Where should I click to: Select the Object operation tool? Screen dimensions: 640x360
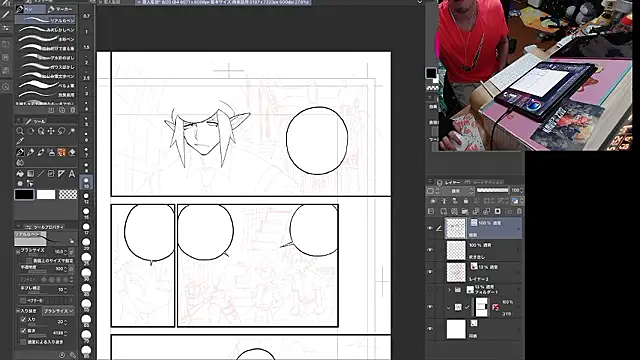(41, 131)
